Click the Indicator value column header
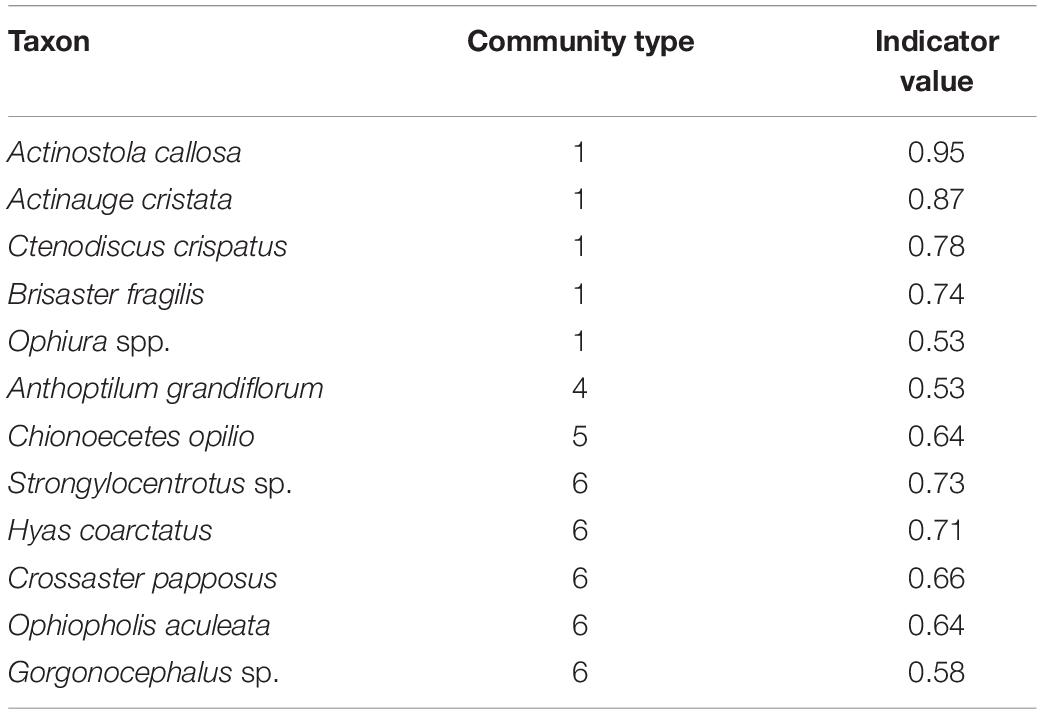The width and height of the screenshot is (1042, 714). click(936, 61)
